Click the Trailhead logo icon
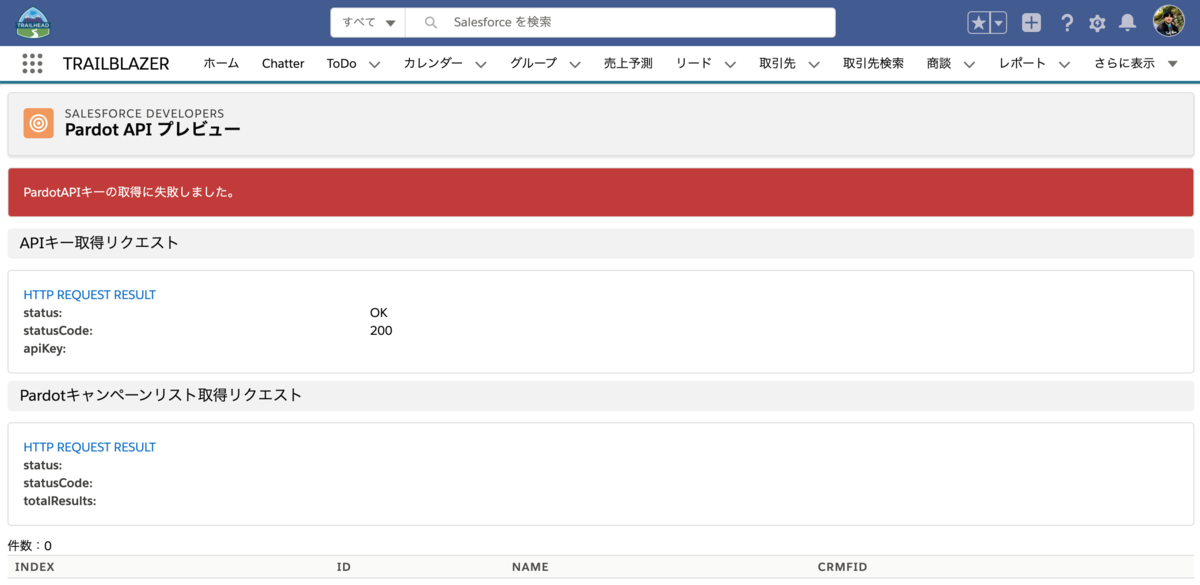Image resolution: width=1200 pixels, height=585 pixels. tap(33, 22)
